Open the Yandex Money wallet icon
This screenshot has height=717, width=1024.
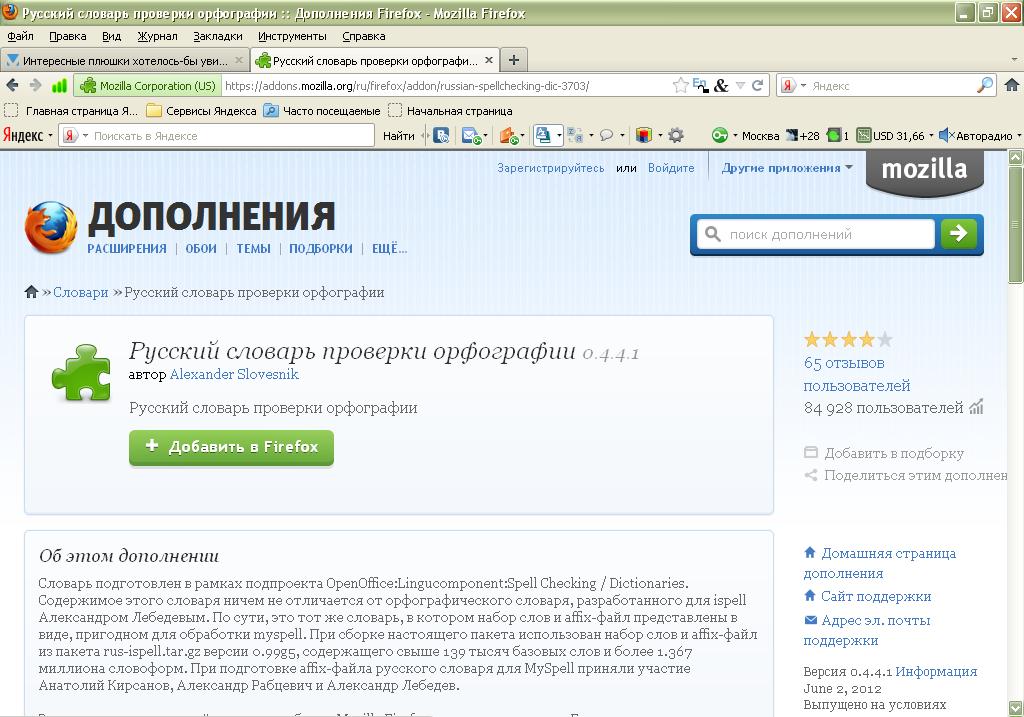click(508, 135)
